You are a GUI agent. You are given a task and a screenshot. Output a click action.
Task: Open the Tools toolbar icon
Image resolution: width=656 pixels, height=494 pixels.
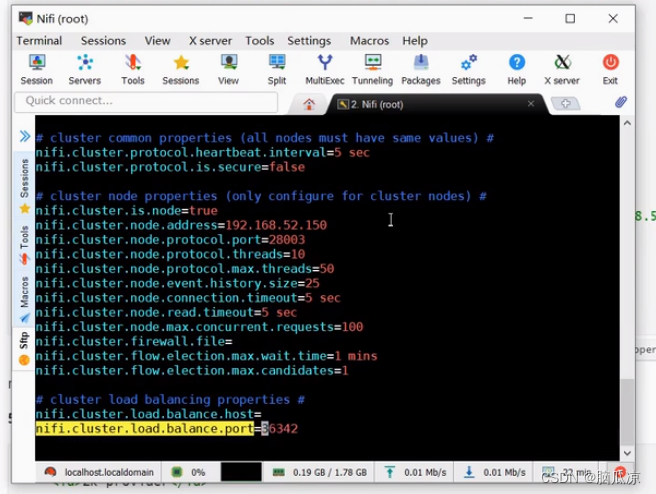(133, 70)
